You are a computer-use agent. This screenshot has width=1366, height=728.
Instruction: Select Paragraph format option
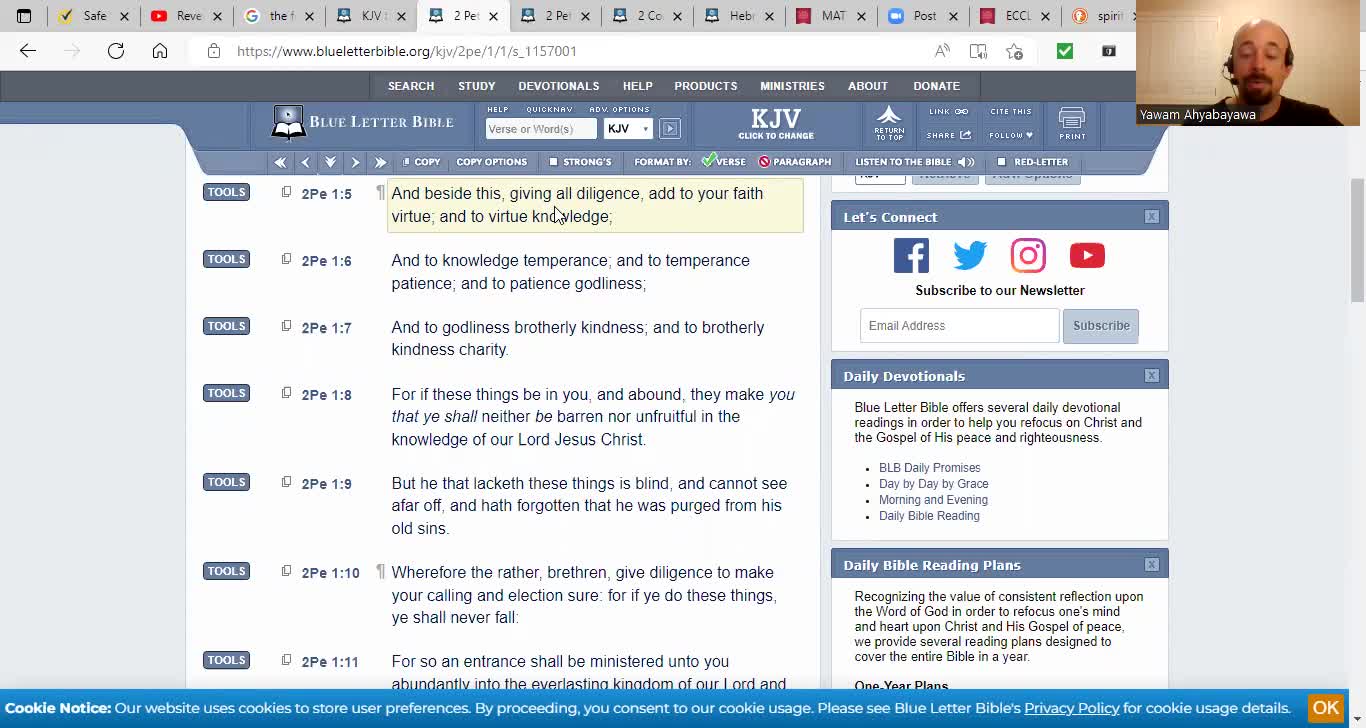click(794, 162)
